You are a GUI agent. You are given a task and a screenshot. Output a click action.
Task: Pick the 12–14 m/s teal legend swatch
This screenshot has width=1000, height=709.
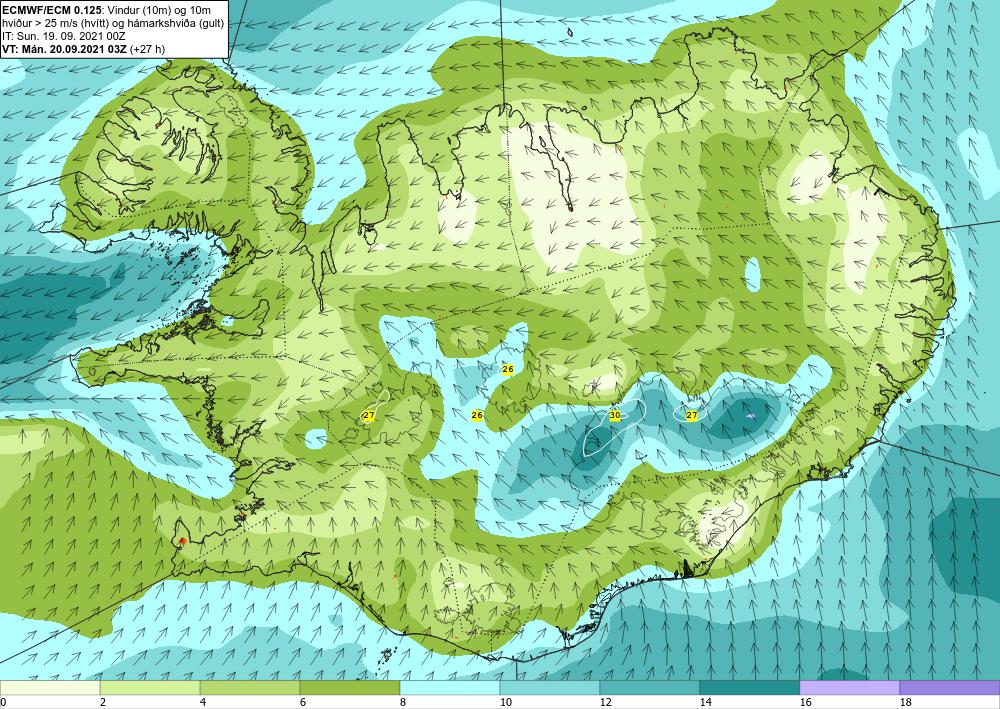(650, 688)
